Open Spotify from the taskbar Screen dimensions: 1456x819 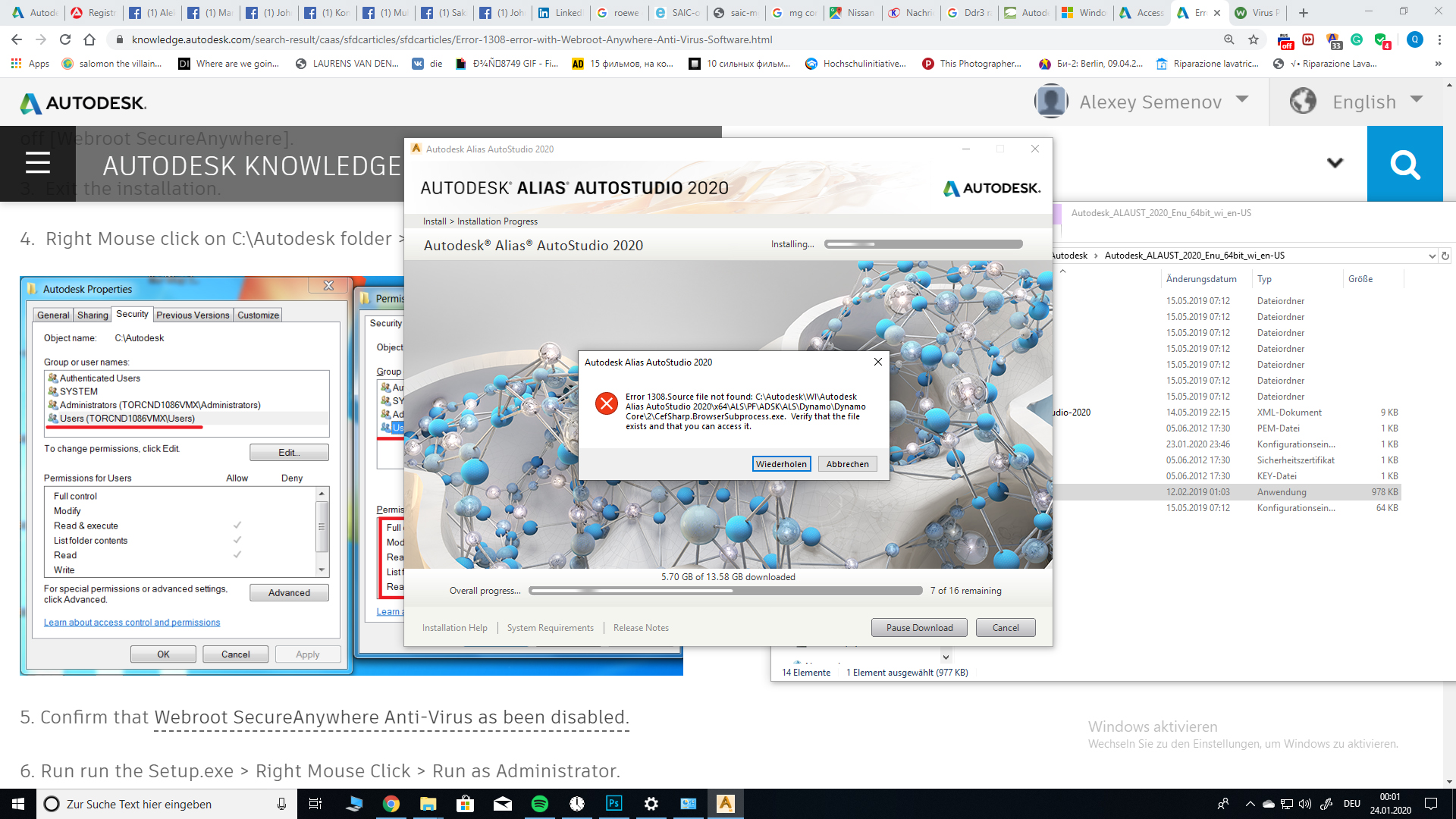(x=540, y=804)
